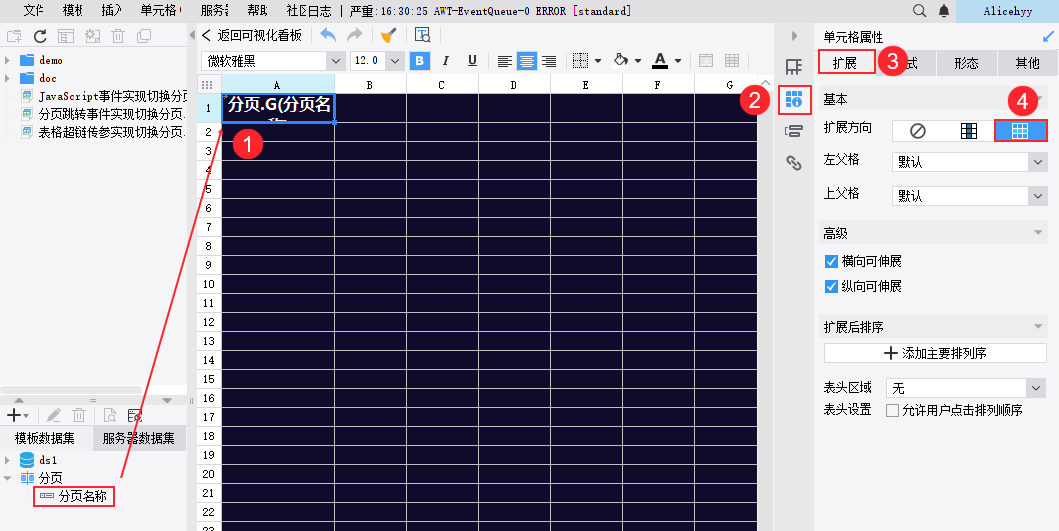Open the 单元格 menu
This screenshot has height=531, width=1059.
pos(160,11)
